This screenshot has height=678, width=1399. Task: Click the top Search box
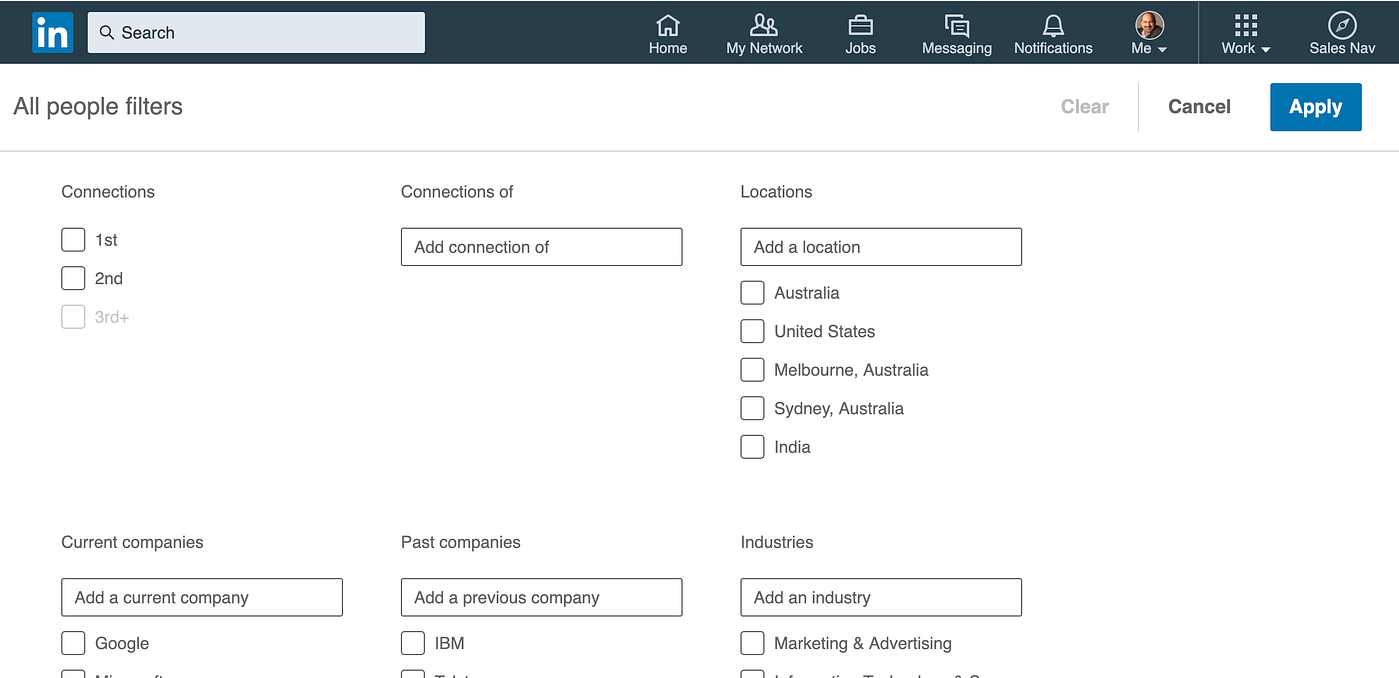tap(256, 33)
